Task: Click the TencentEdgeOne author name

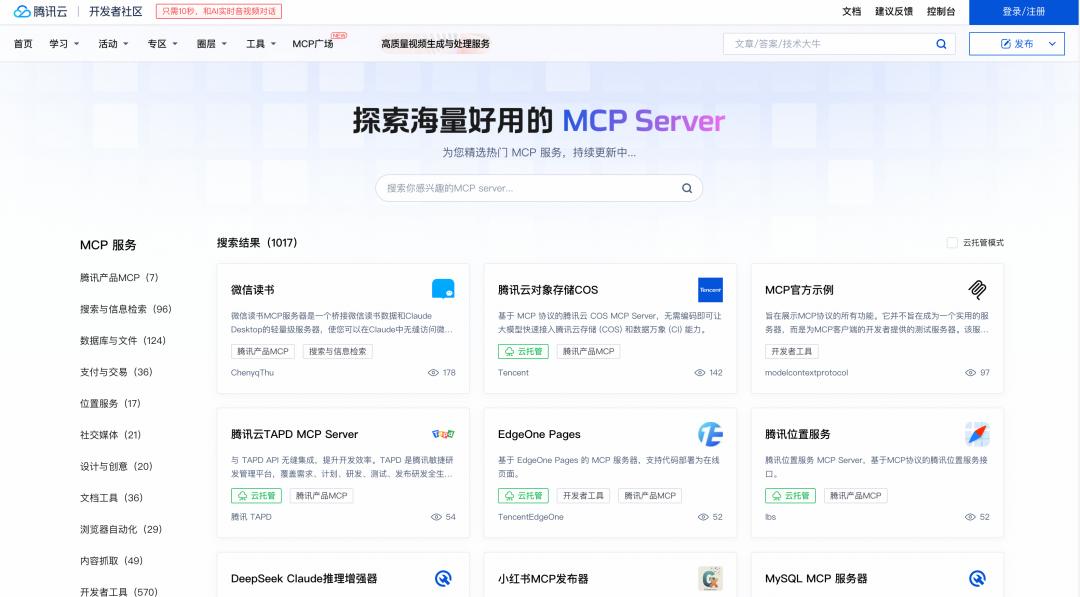Action: click(530, 517)
